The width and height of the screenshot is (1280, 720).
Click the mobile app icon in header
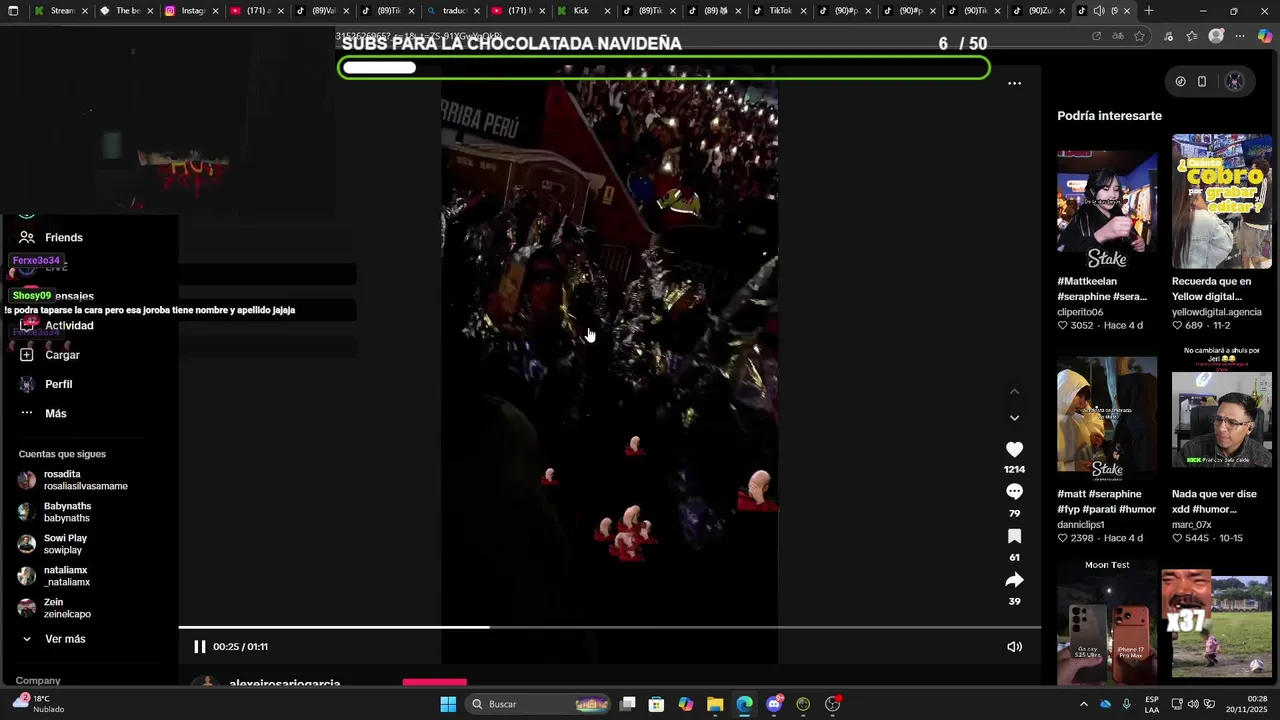pyautogui.click(x=1202, y=82)
